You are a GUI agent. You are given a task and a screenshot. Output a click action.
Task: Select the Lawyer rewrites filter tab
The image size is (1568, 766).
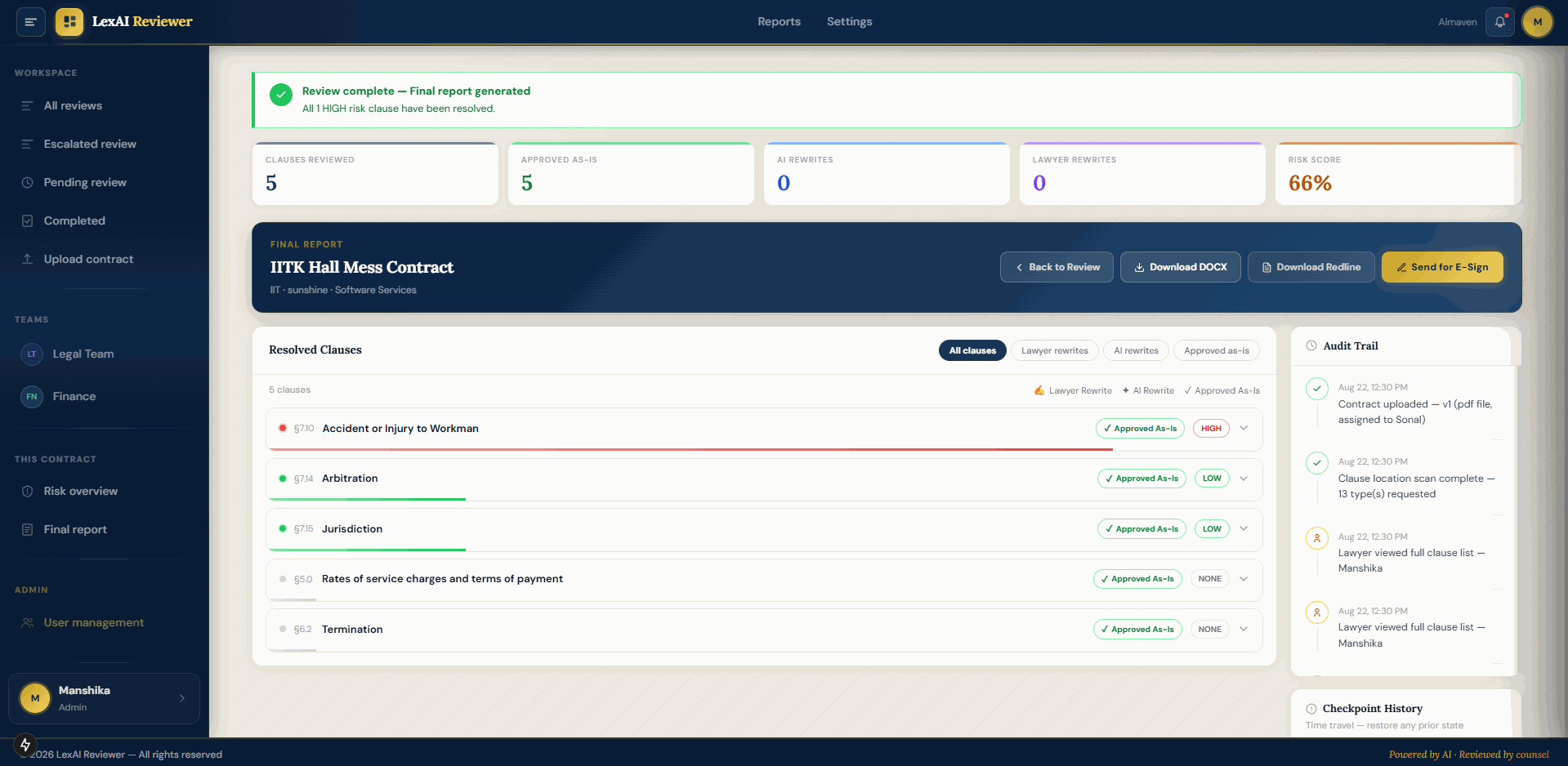coord(1055,351)
